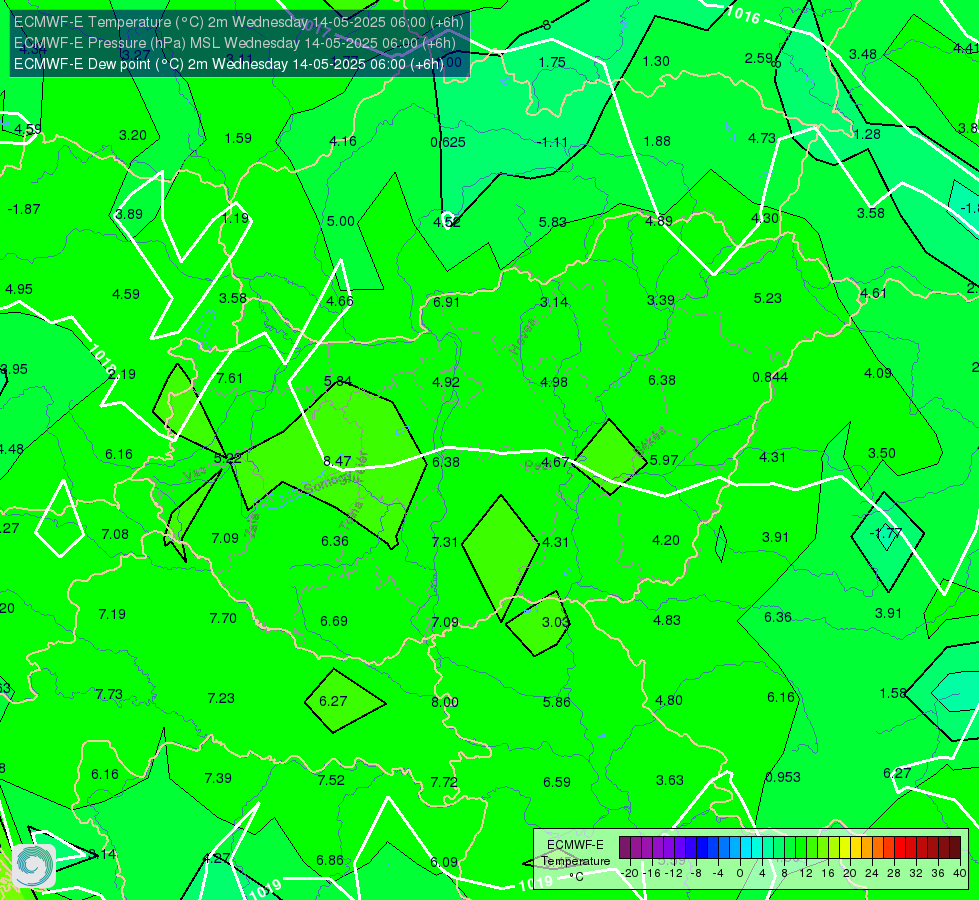Click the 5.22 value at the contour intersection
This screenshot has width=979, height=900.
(227, 458)
